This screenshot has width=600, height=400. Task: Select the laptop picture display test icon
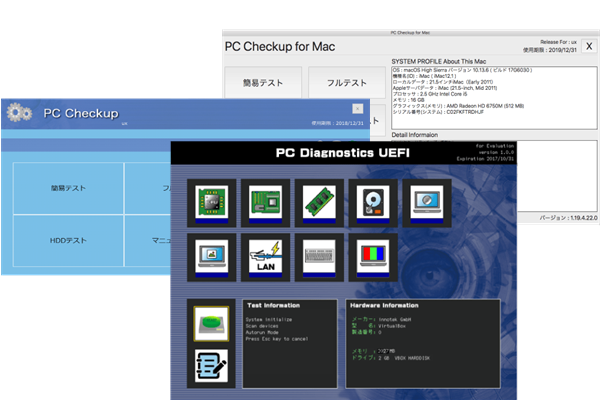click(x=212, y=257)
